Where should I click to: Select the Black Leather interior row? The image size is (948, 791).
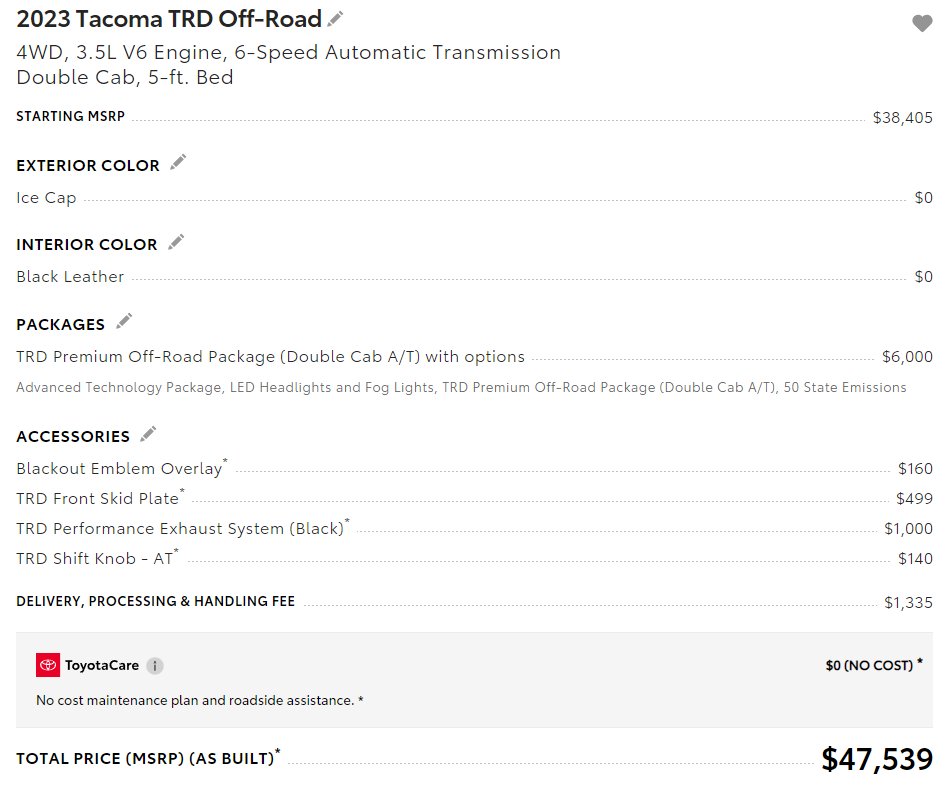[x=474, y=277]
